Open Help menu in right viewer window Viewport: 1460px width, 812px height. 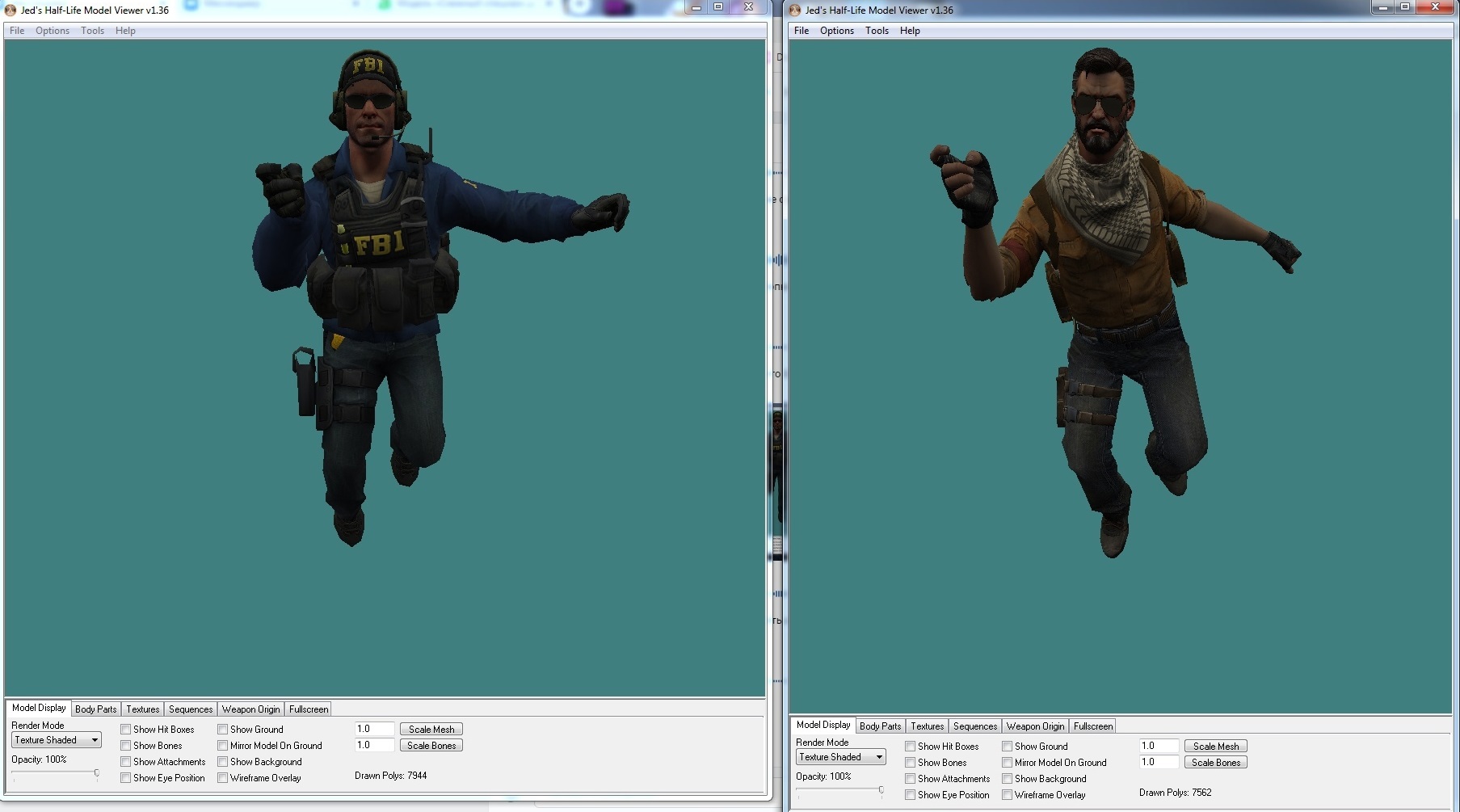[x=910, y=31]
